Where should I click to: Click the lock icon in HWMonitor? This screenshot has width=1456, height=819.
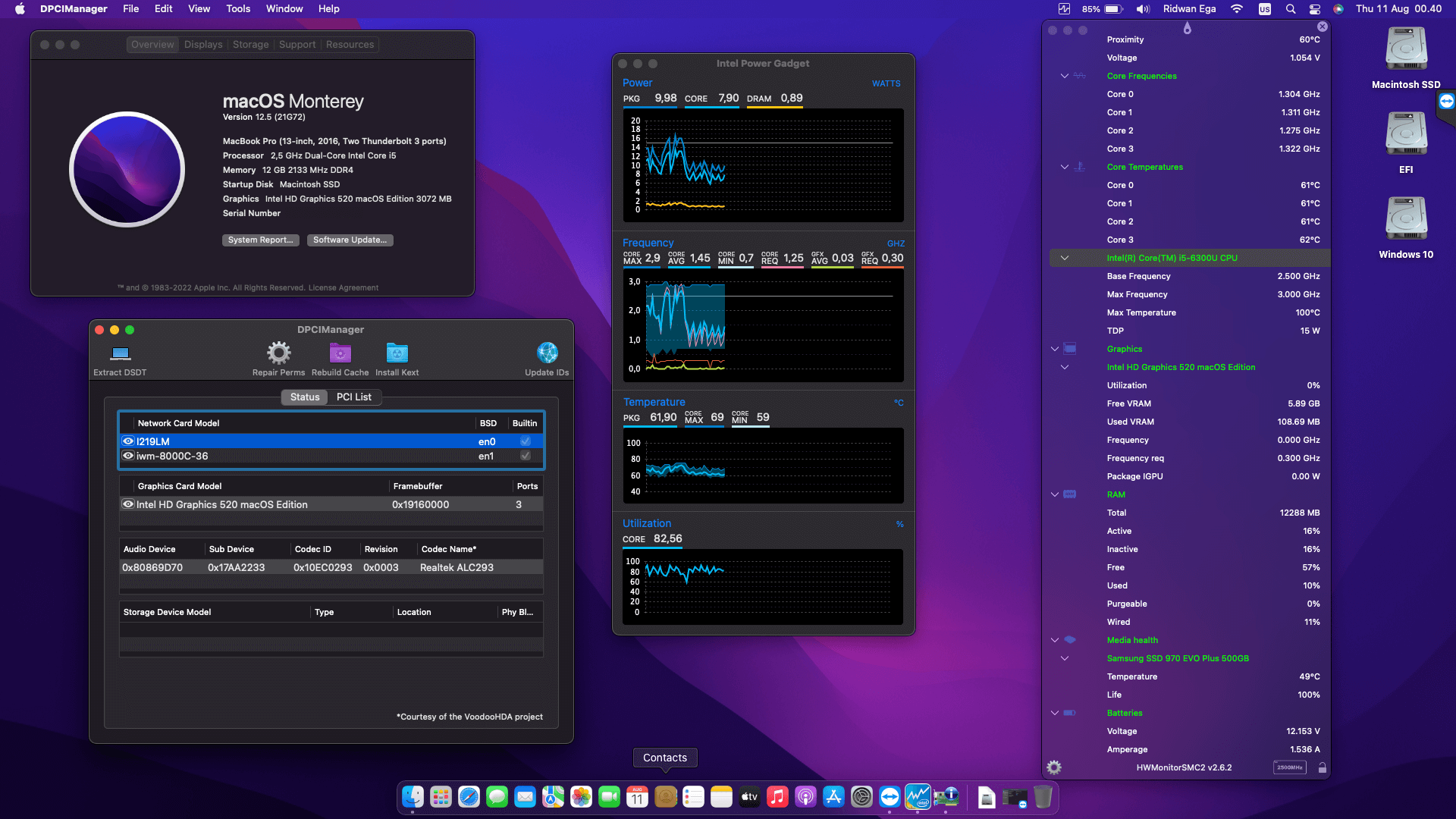[1323, 767]
